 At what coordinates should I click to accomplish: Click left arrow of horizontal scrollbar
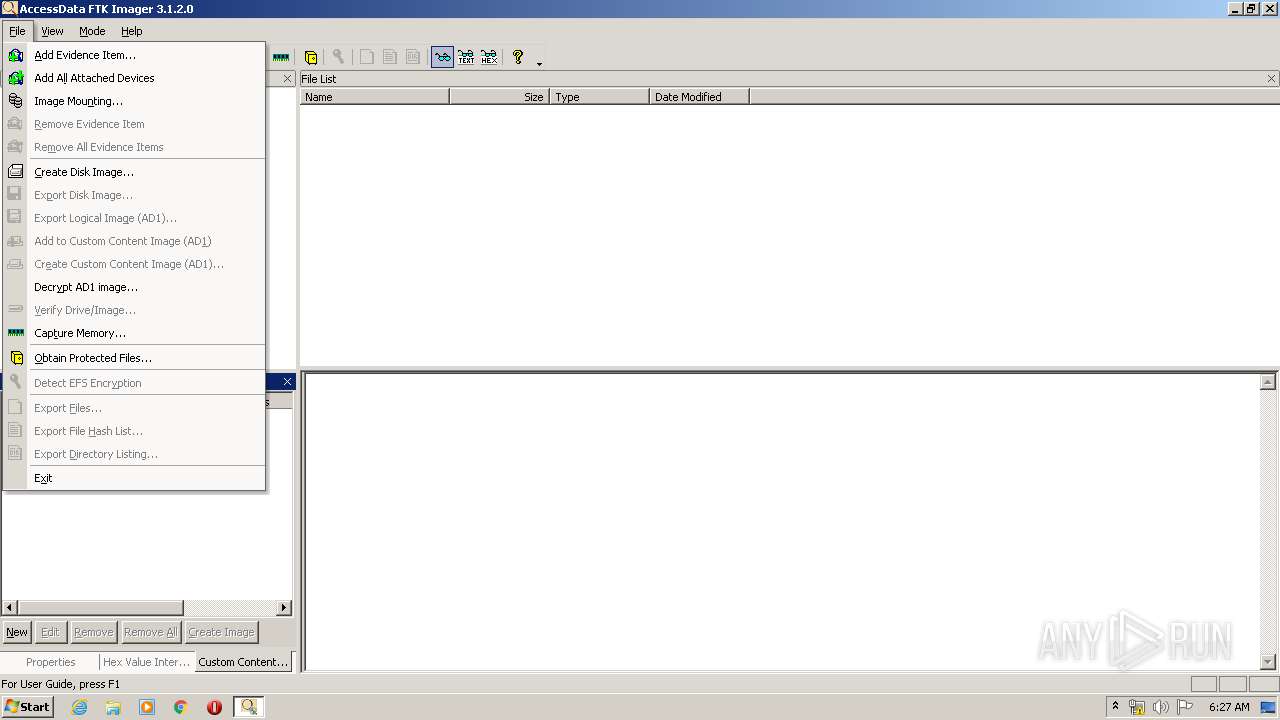[x=9, y=607]
